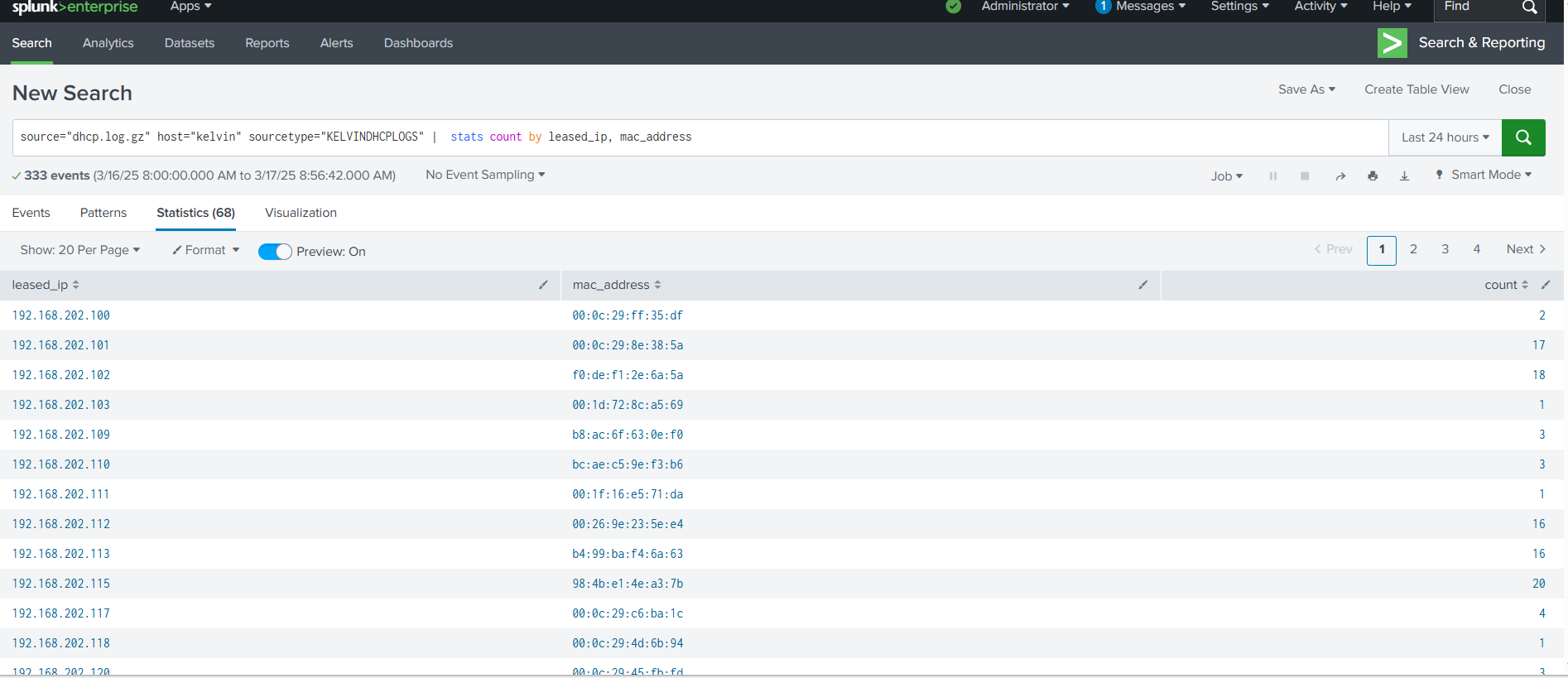Click leased IP 192.168.202.102
1568x678 pixels.
pyautogui.click(x=60, y=375)
